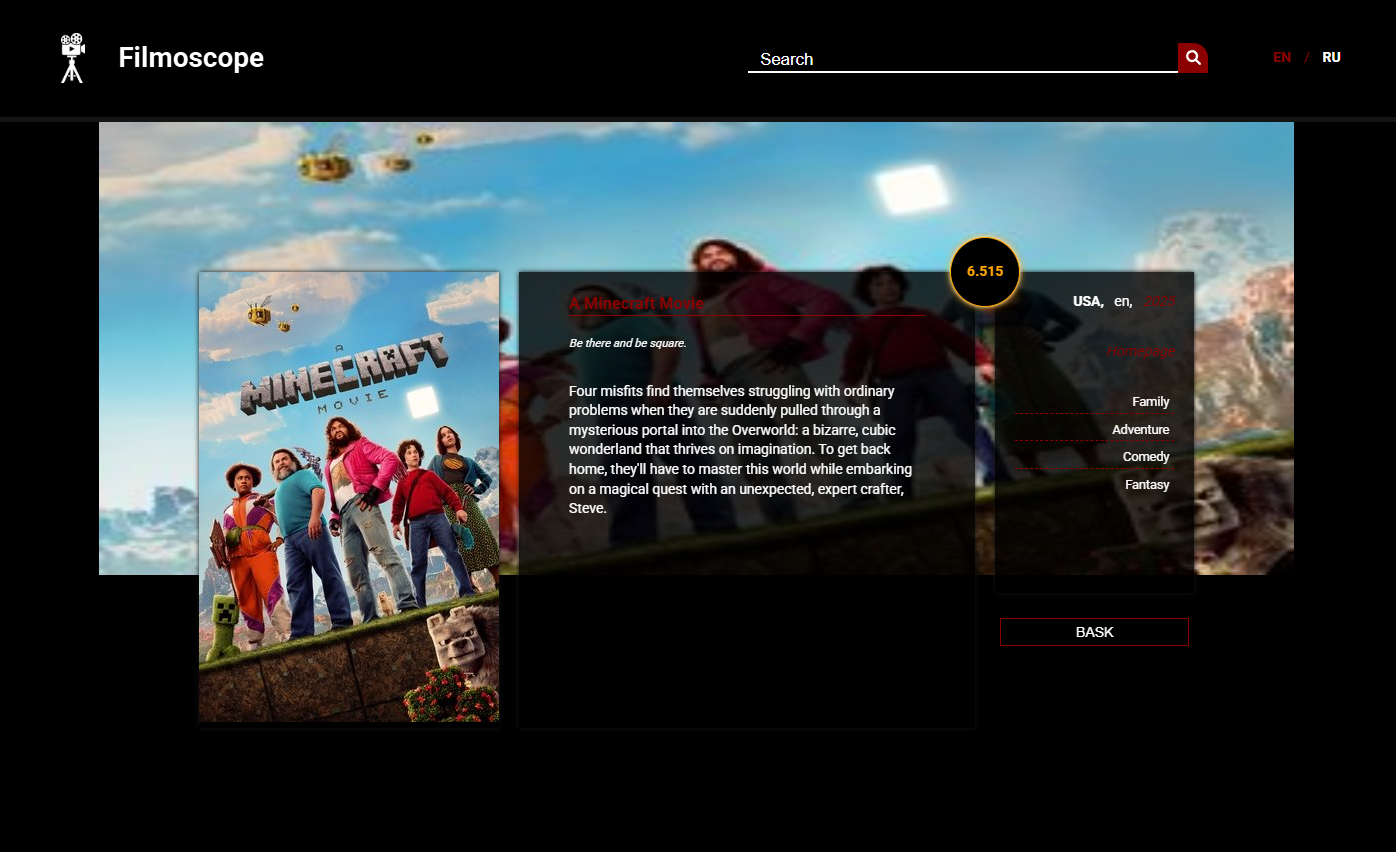Viewport: 1396px width, 852px height.
Task: Click the Minecraft Movie poster thumbnail
Action: point(349,497)
